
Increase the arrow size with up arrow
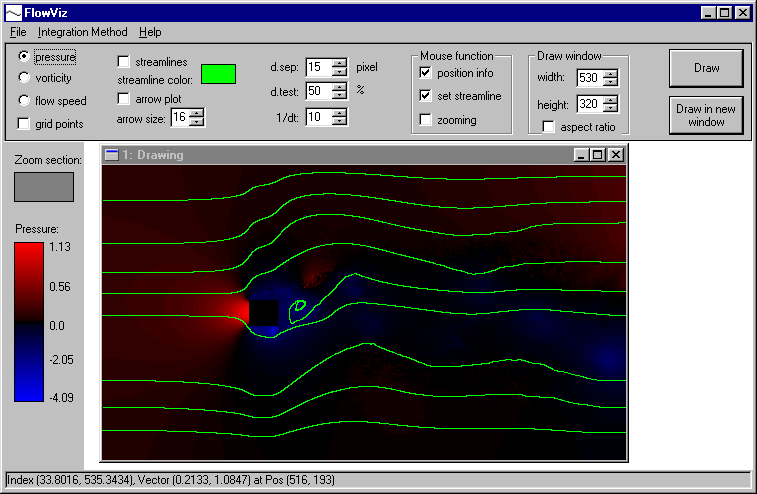196,113
